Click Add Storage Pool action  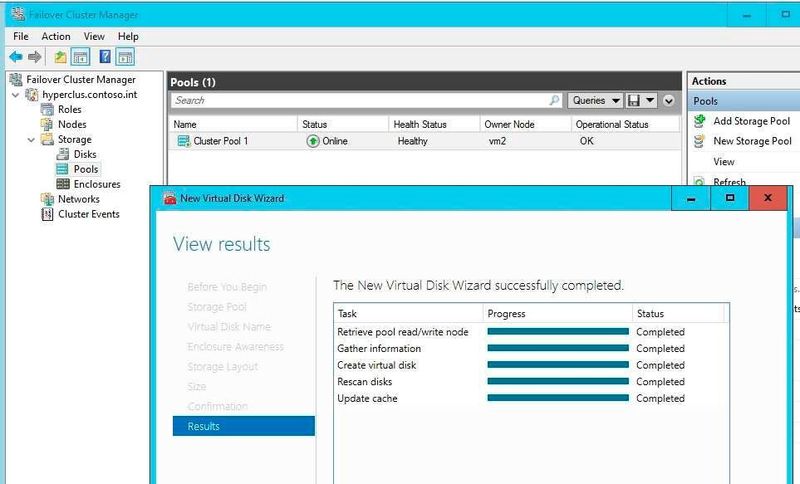pyautogui.click(x=751, y=121)
